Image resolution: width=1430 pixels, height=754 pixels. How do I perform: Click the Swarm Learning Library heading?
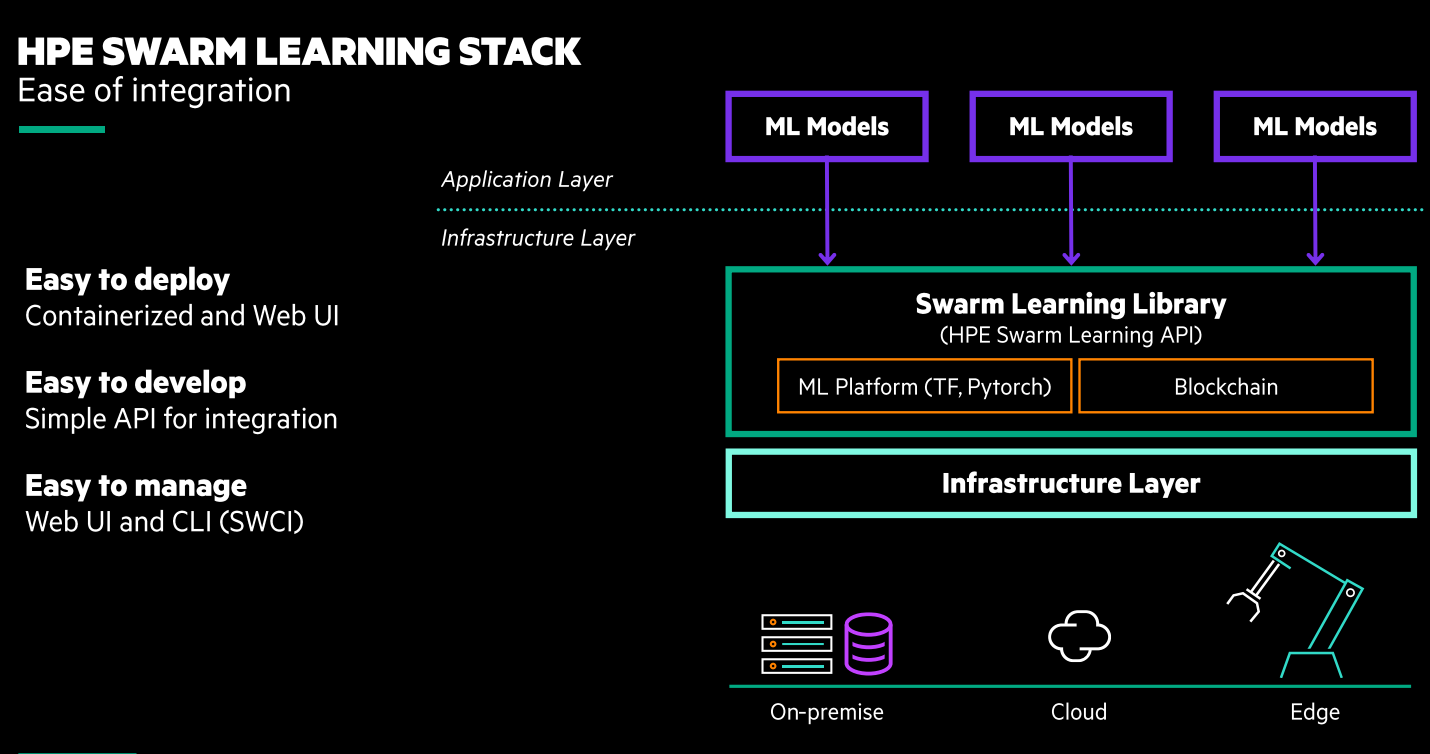1071,304
